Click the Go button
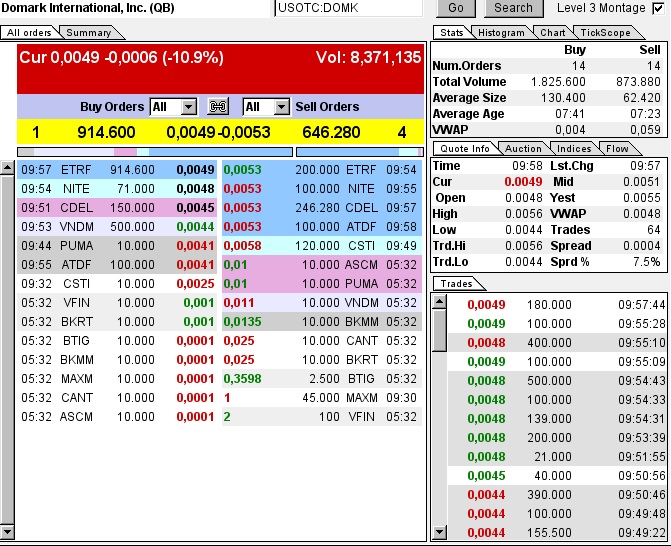Image resolution: width=671 pixels, height=546 pixels. point(456,8)
